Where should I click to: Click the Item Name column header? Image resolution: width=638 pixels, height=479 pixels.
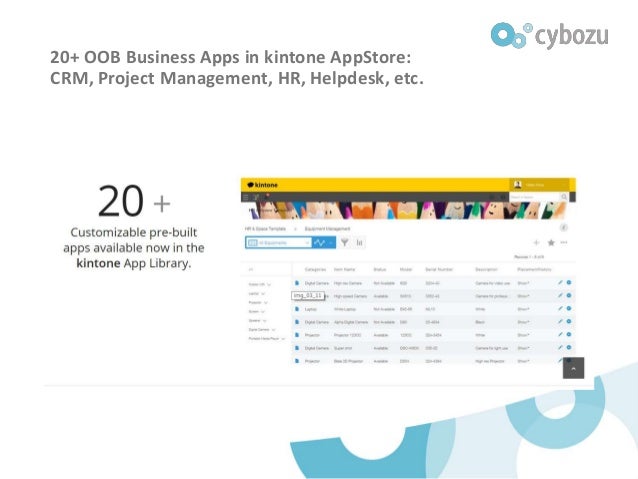344,269
